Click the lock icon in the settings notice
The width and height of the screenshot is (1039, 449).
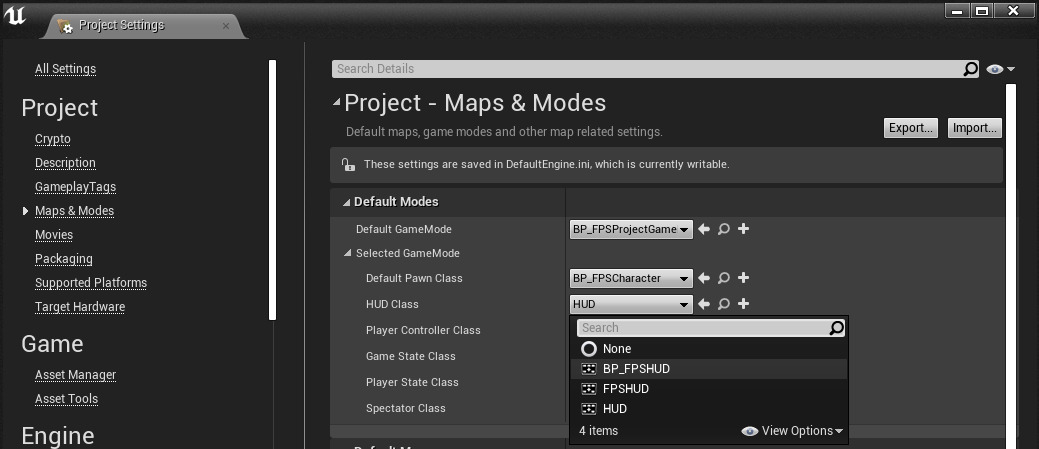pos(348,164)
